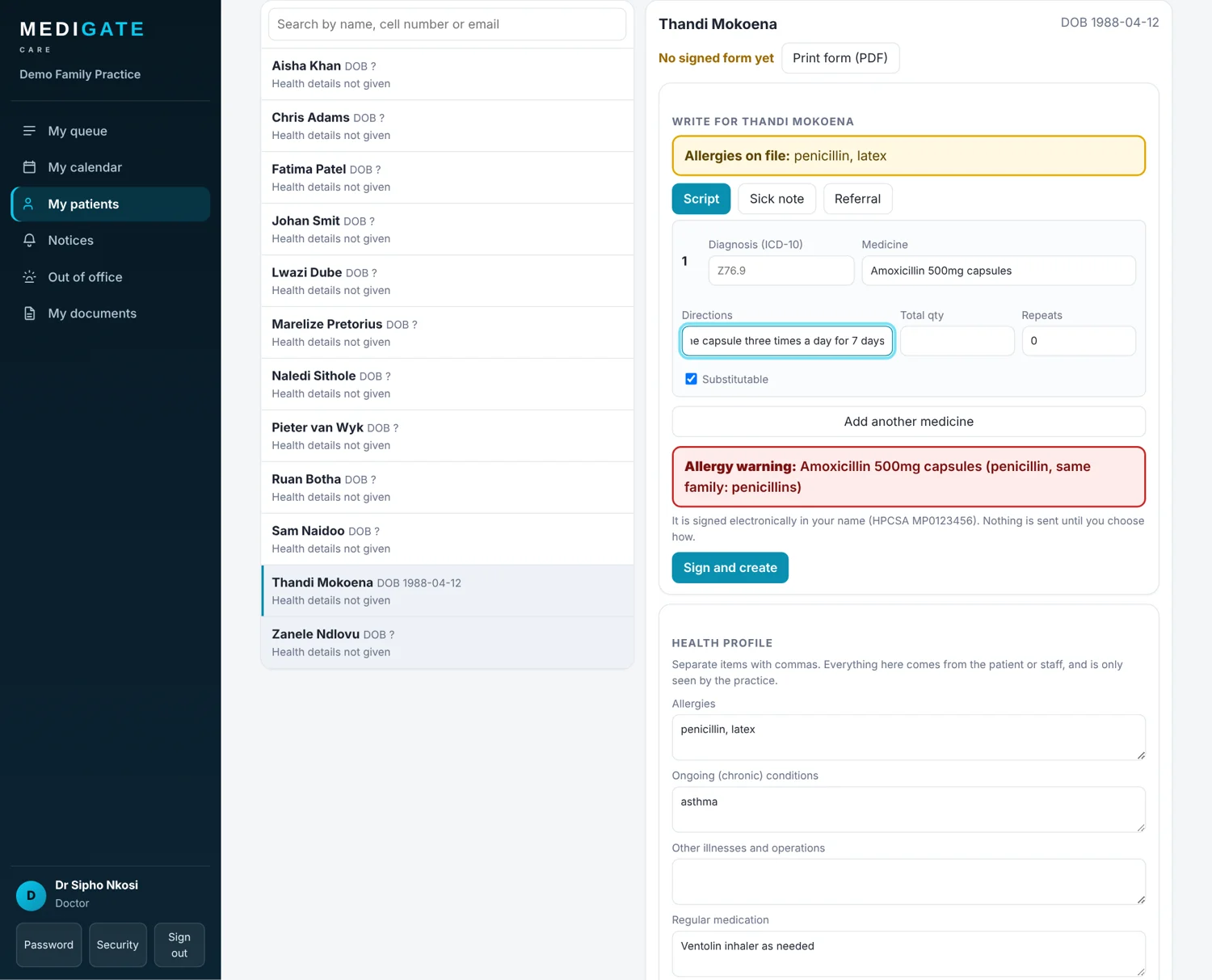Open patient Lwazi Dube

click(447, 281)
